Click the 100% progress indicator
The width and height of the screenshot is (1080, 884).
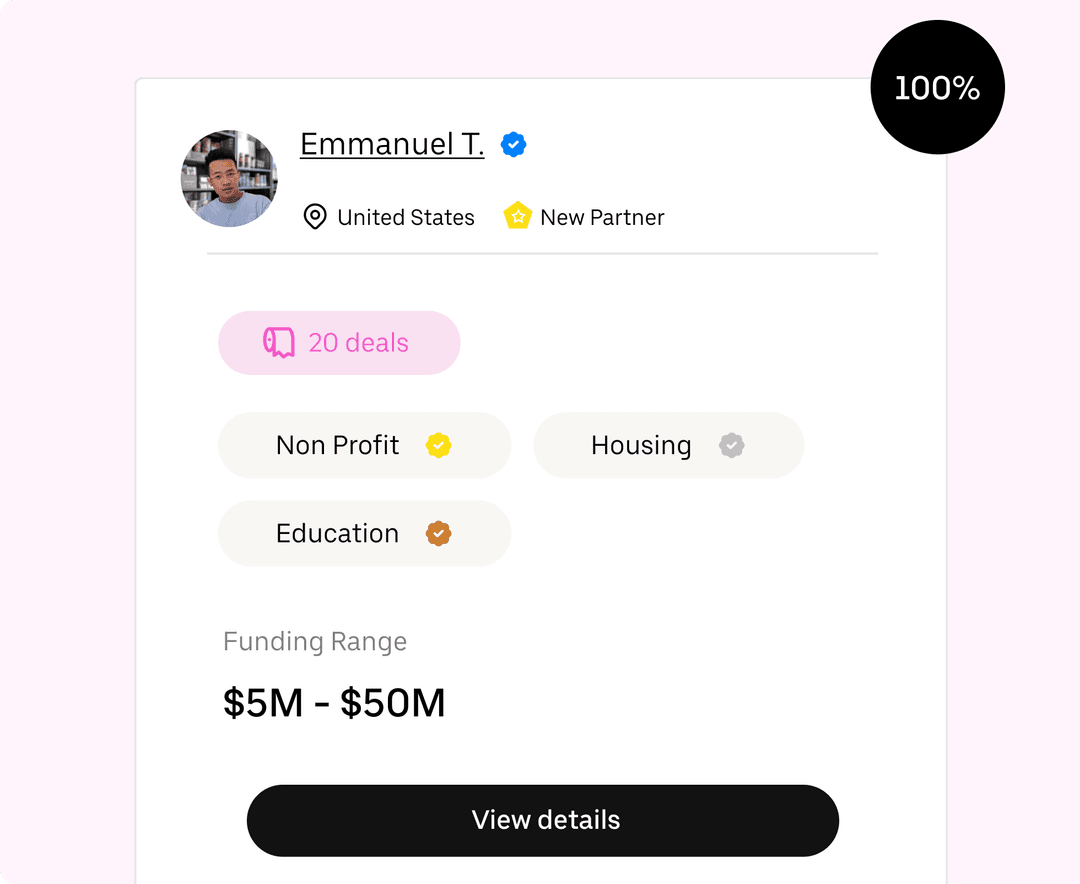click(x=937, y=87)
